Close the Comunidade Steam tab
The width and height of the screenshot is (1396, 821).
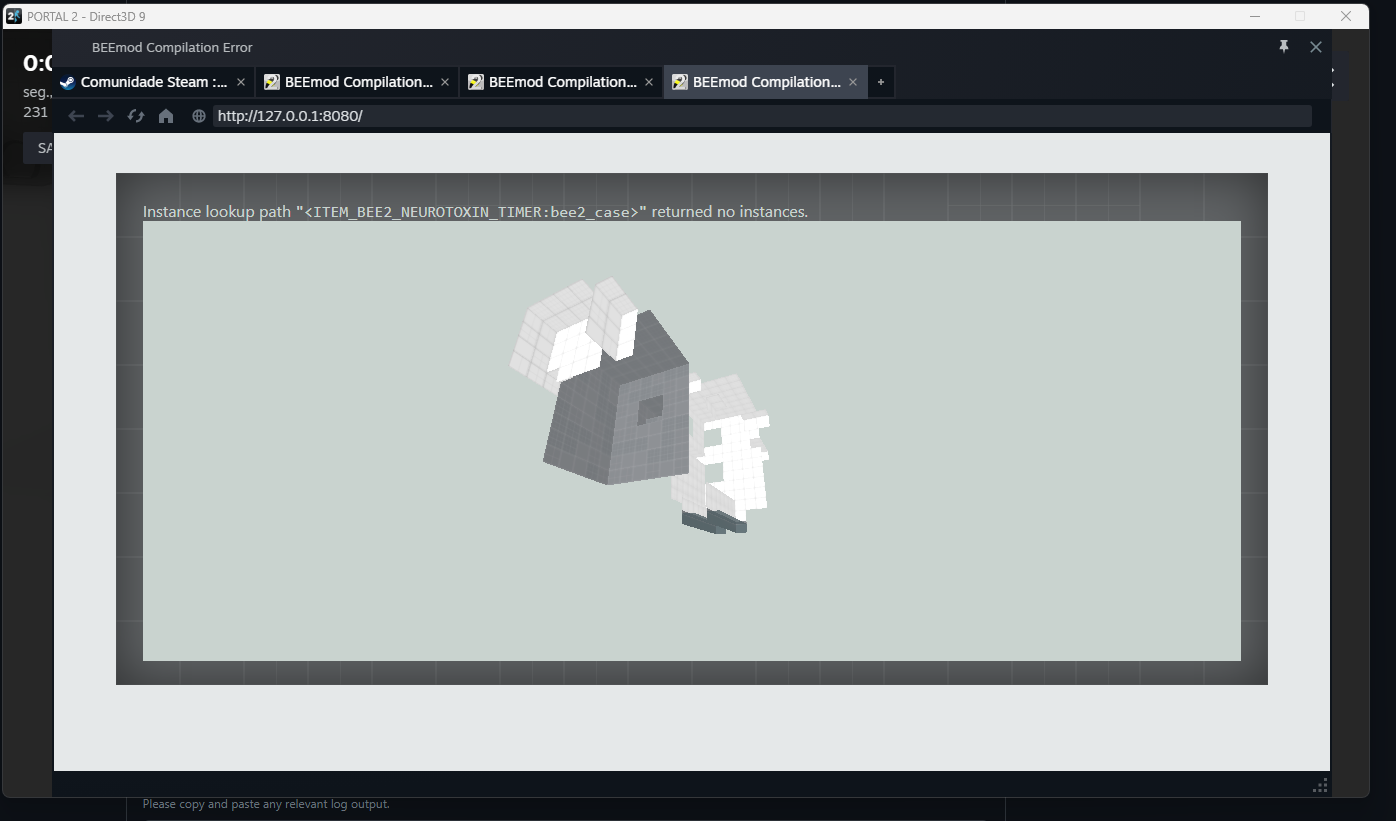click(240, 82)
